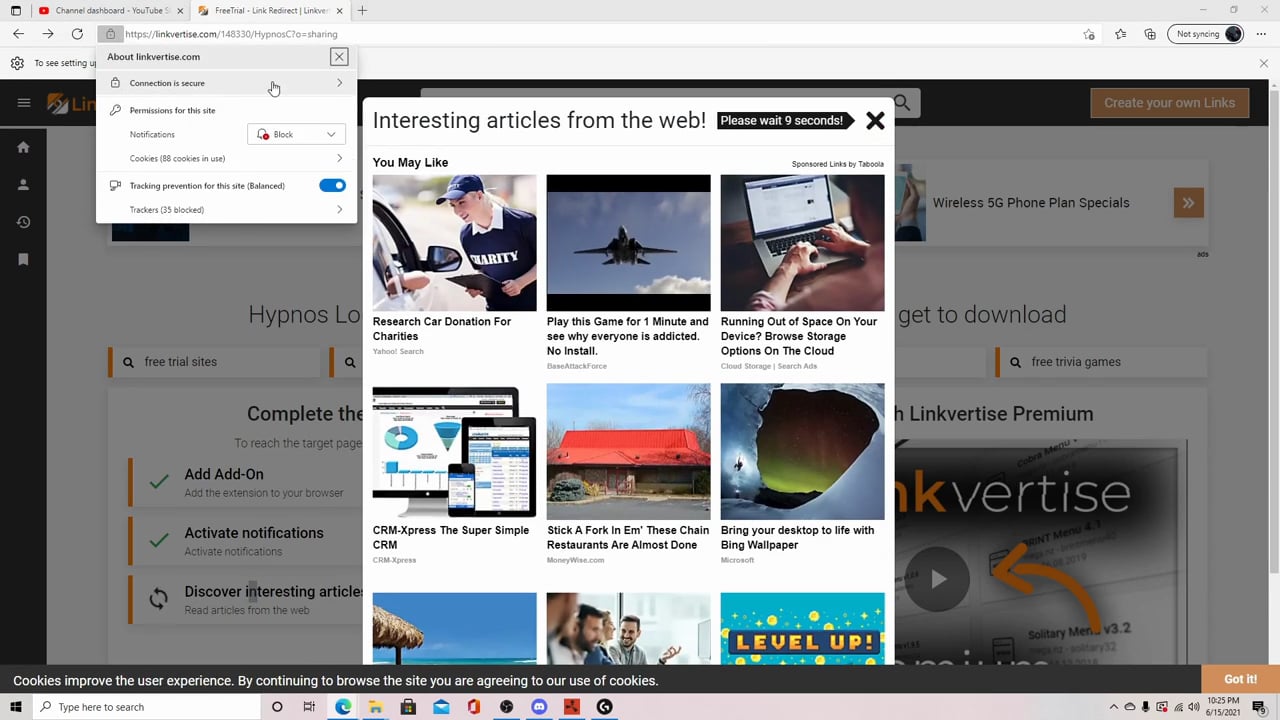Open the fighter jet game ad thumbnail

click(628, 243)
